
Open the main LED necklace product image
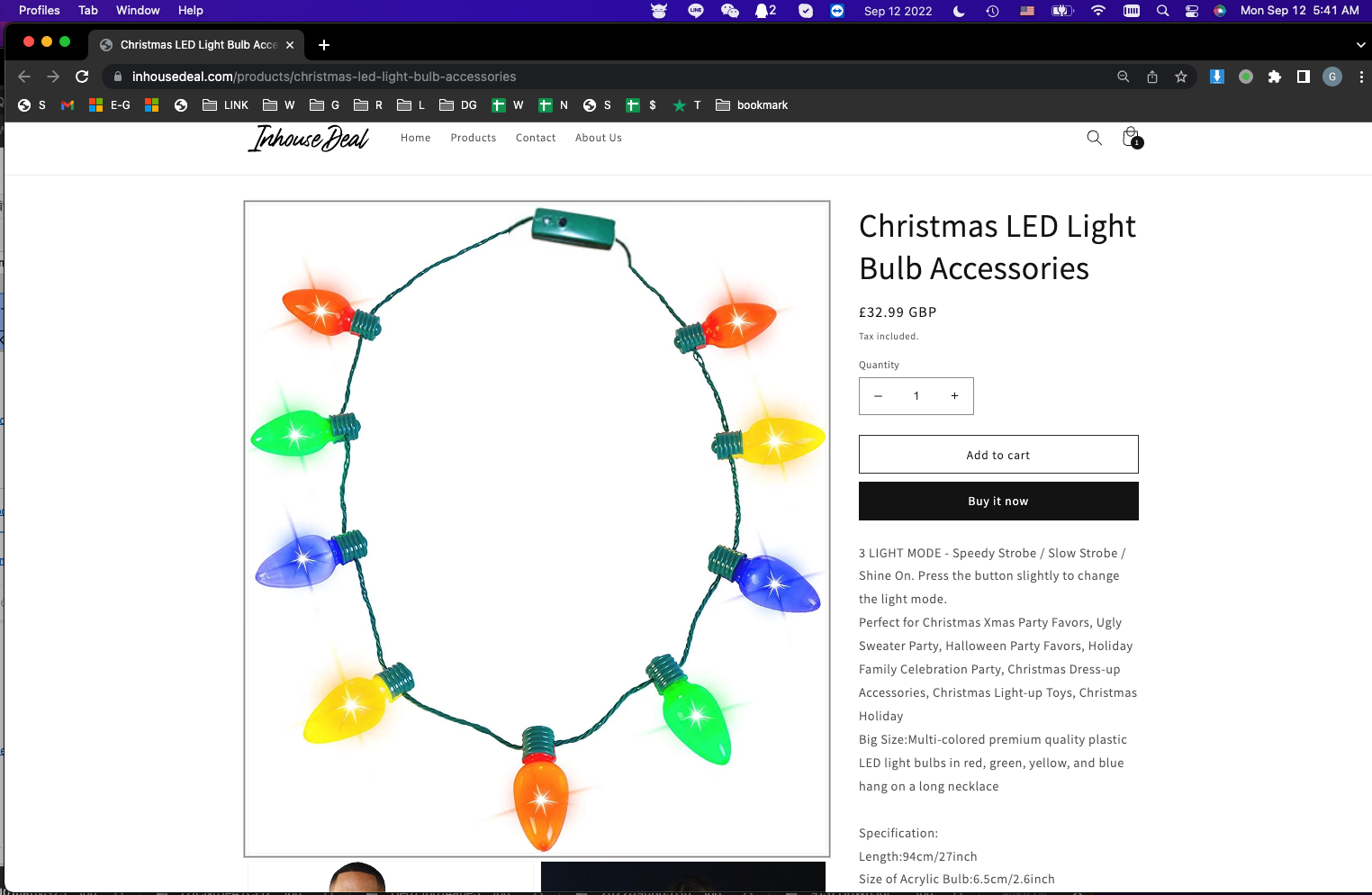click(x=537, y=529)
